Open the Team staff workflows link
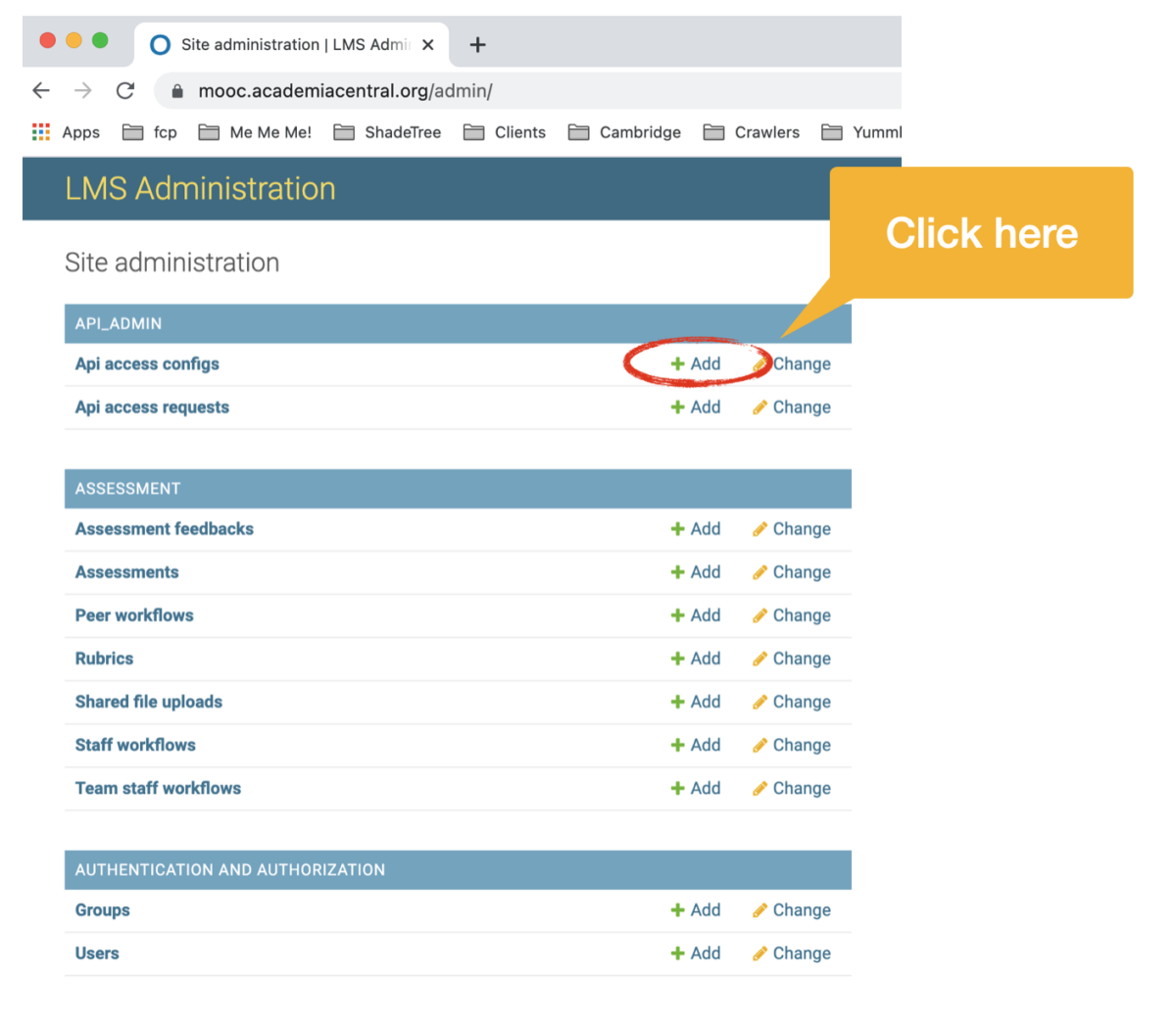The height and width of the screenshot is (1024, 1176). pyautogui.click(x=158, y=788)
